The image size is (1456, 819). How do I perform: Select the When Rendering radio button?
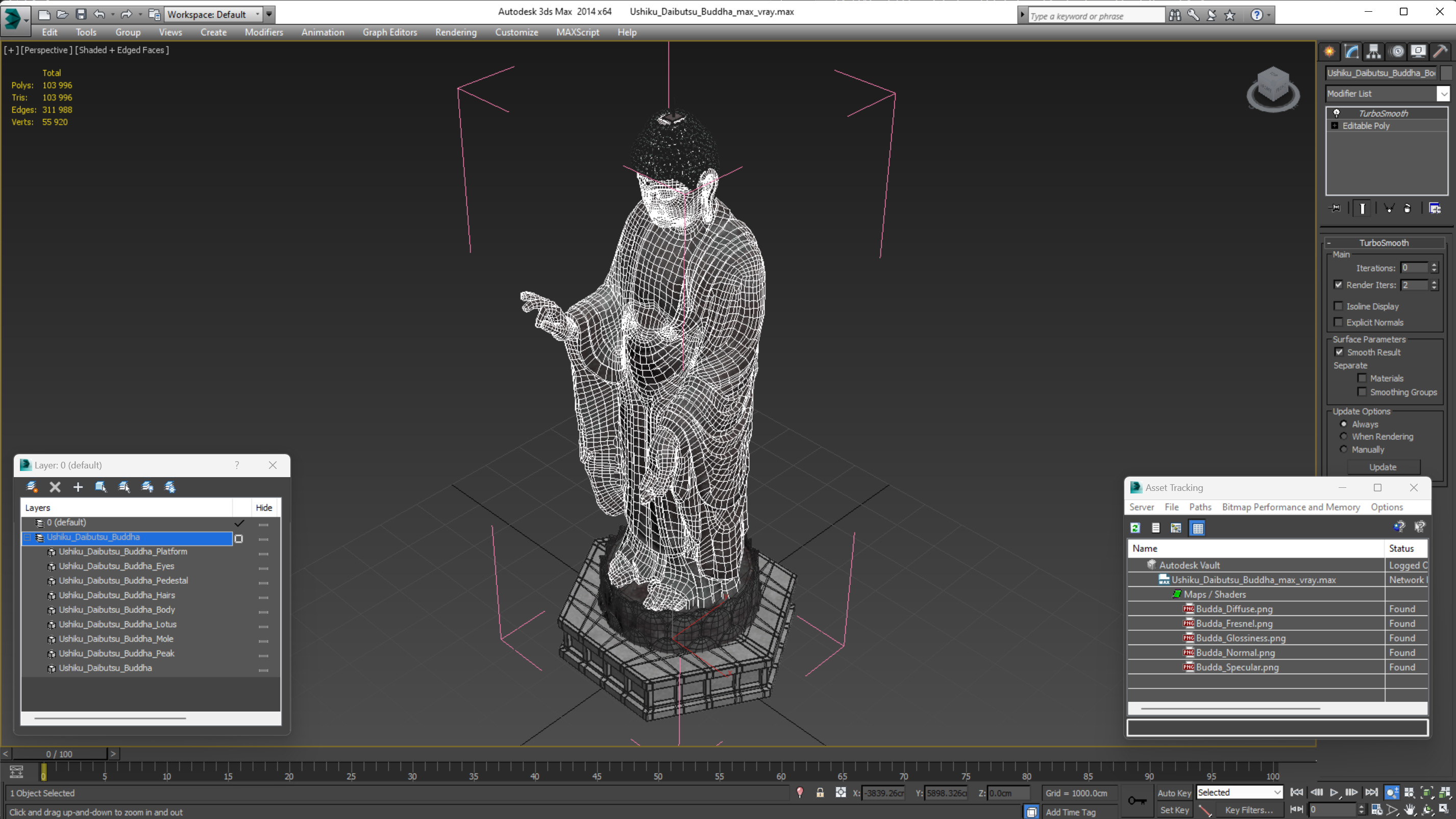[1344, 436]
